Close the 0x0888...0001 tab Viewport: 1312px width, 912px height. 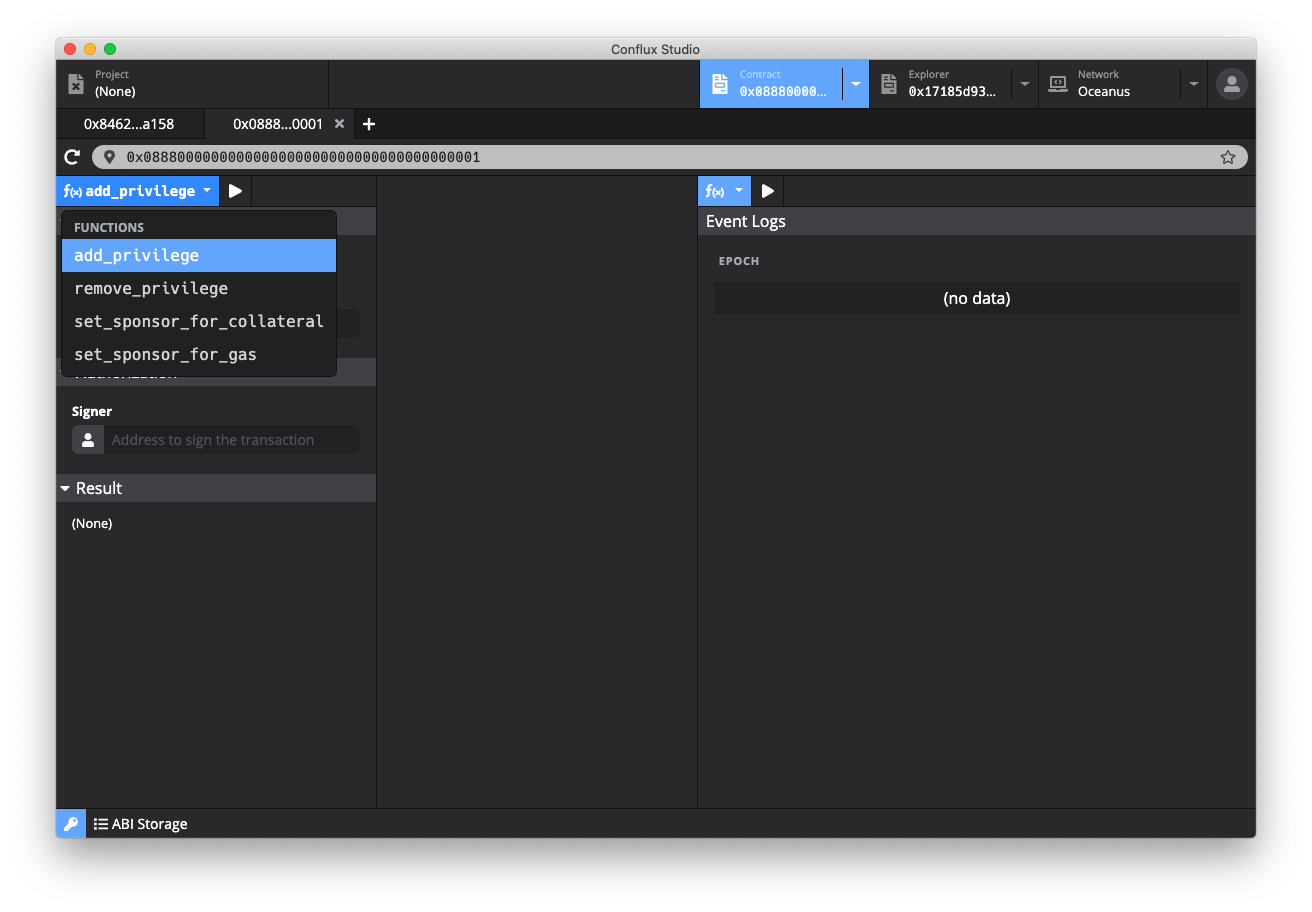339,124
